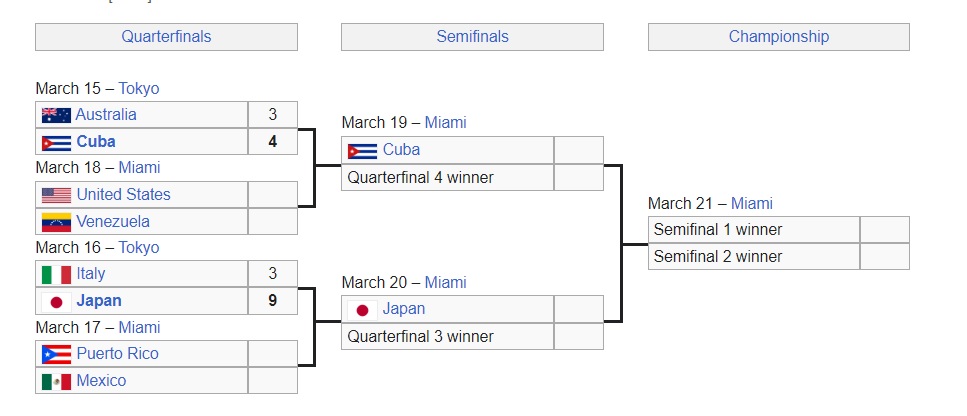
Task: Open the Puerto Rico team link
Action: (117, 354)
